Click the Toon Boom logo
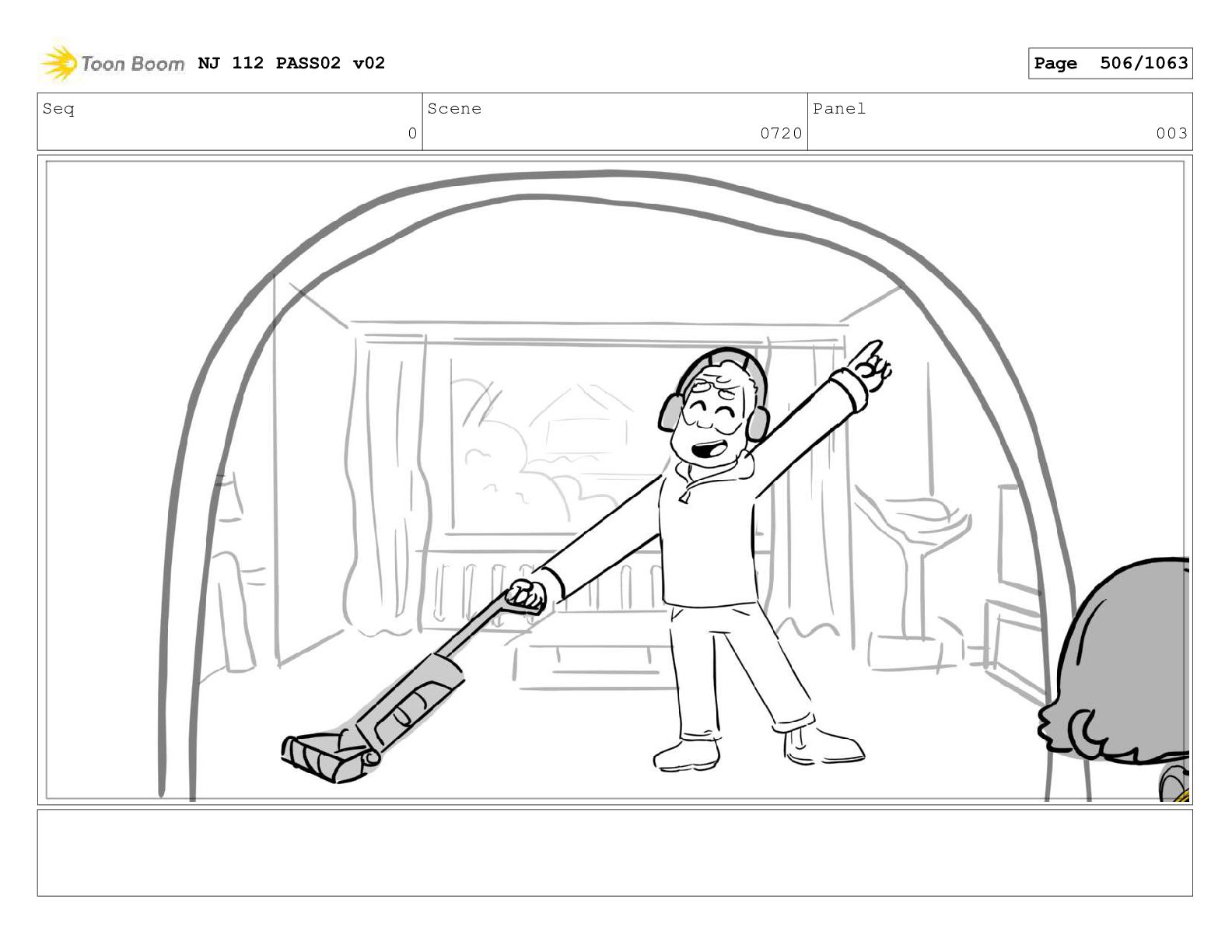Viewport: 1232px width, 952px height. (112, 63)
